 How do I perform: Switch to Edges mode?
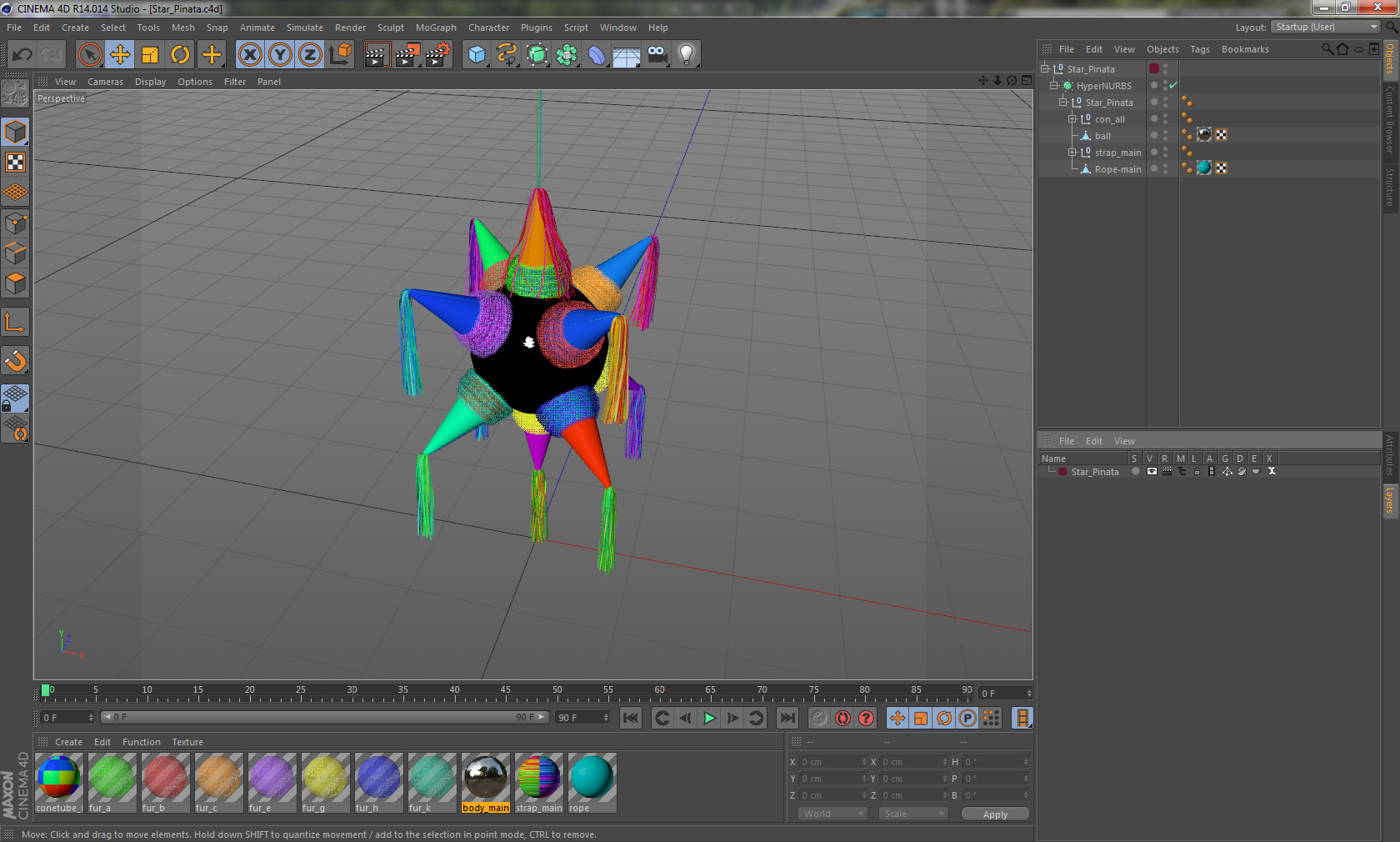point(15,253)
